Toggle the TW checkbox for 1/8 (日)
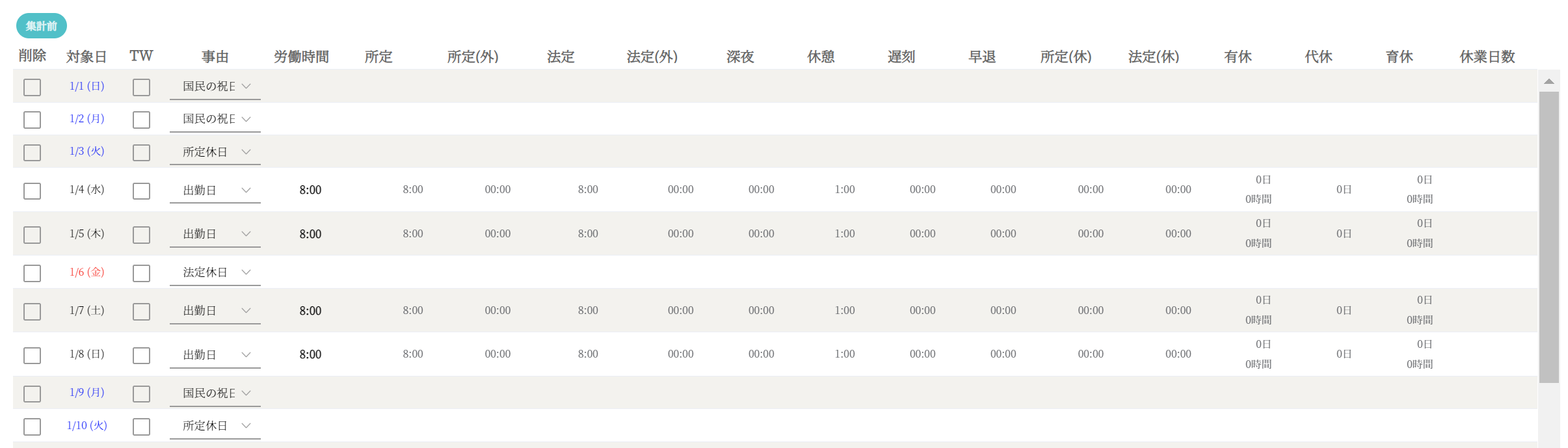Viewport: 1568px width, 448px height. pos(141,355)
